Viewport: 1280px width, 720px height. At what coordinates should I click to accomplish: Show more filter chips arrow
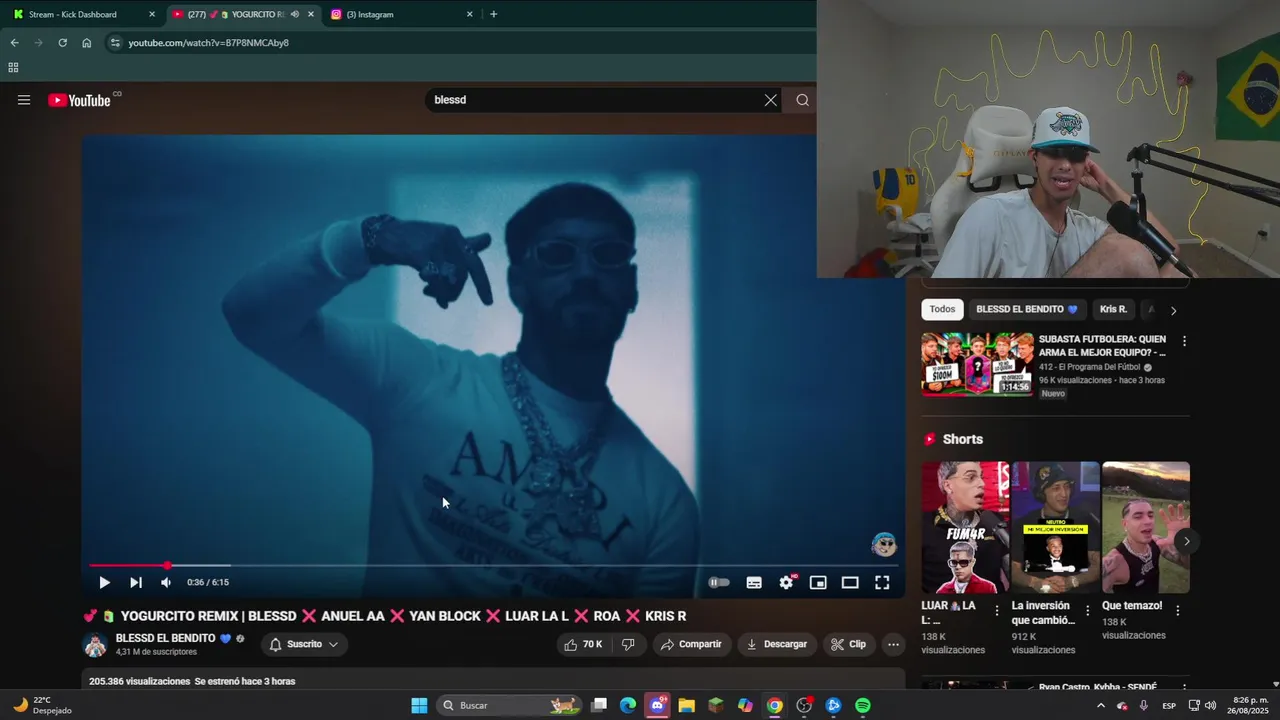coord(1173,310)
